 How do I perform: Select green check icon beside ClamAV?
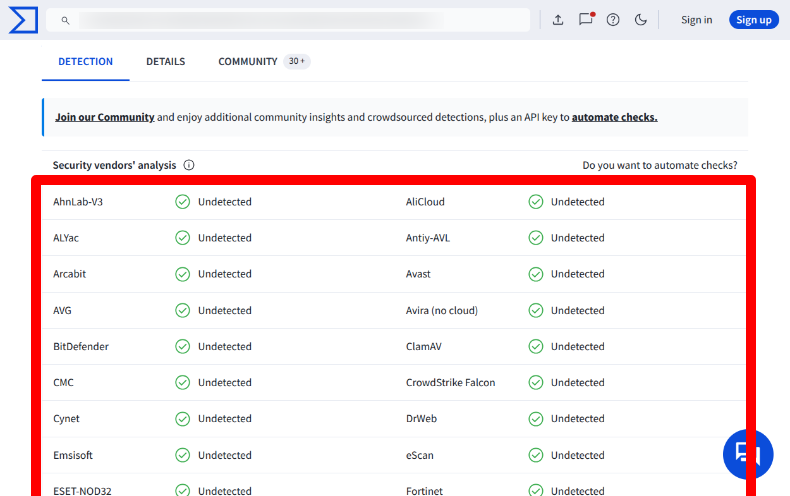click(536, 346)
